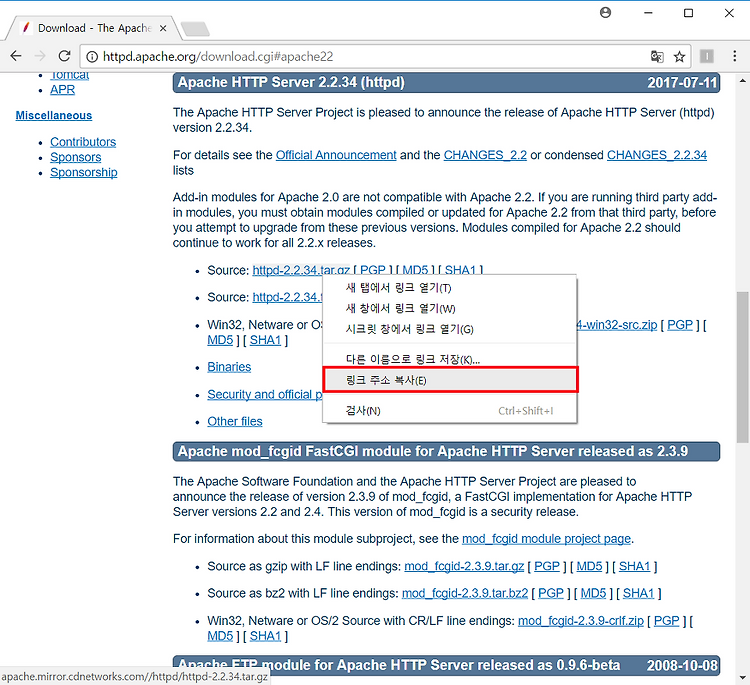Close the Download - The Apache tab
The image size is (750, 685).
(x=163, y=28)
